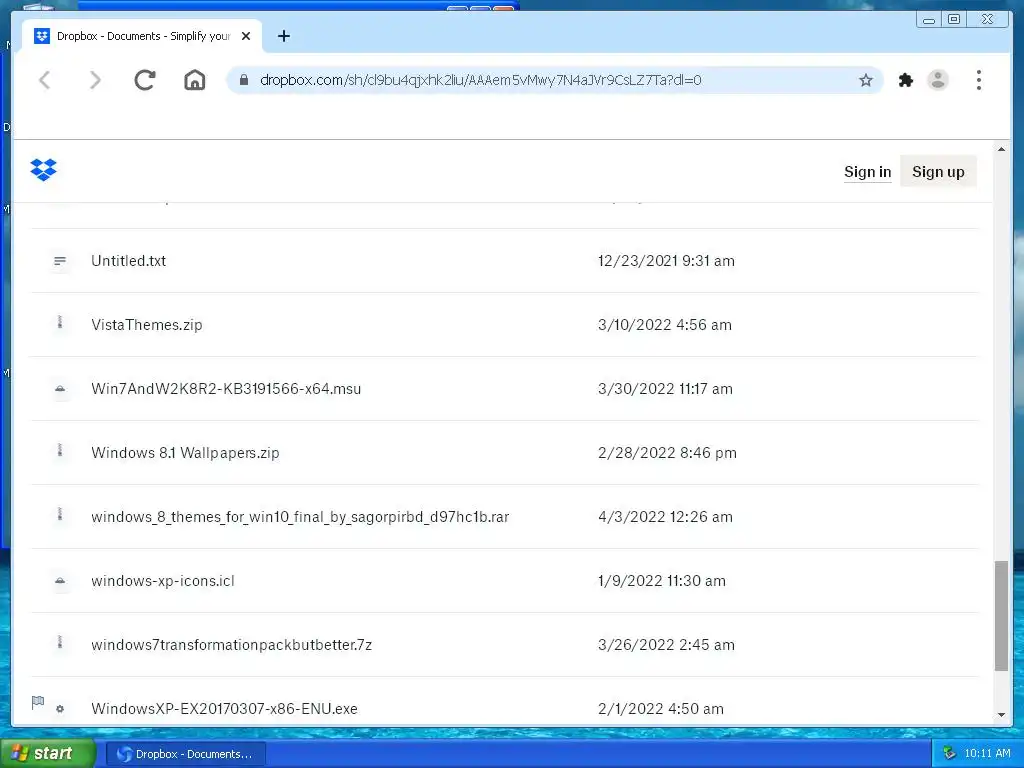
Task: Click the browser back arrow
Action: tap(44, 80)
